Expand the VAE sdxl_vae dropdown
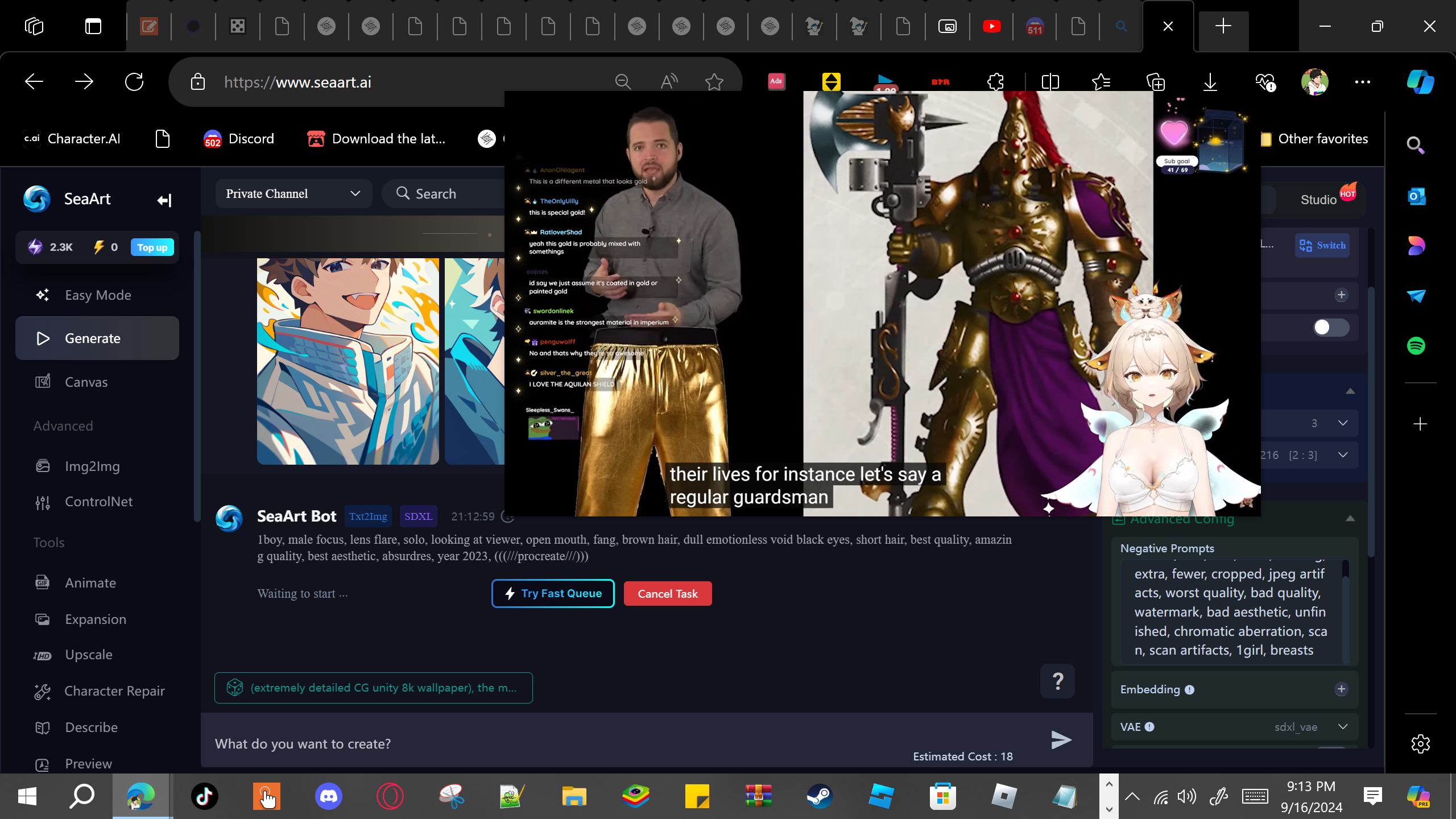Viewport: 1456px width, 819px height. (x=1343, y=727)
